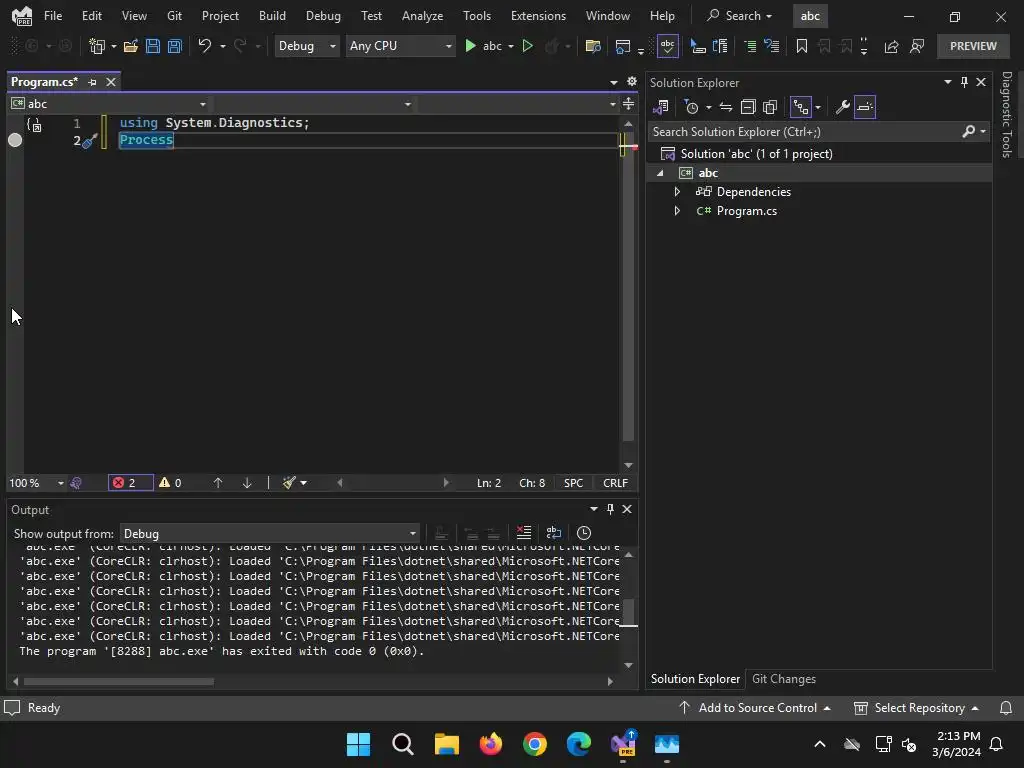
Task: Toggle auto-hide pin on Output panel
Action: click(610, 509)
